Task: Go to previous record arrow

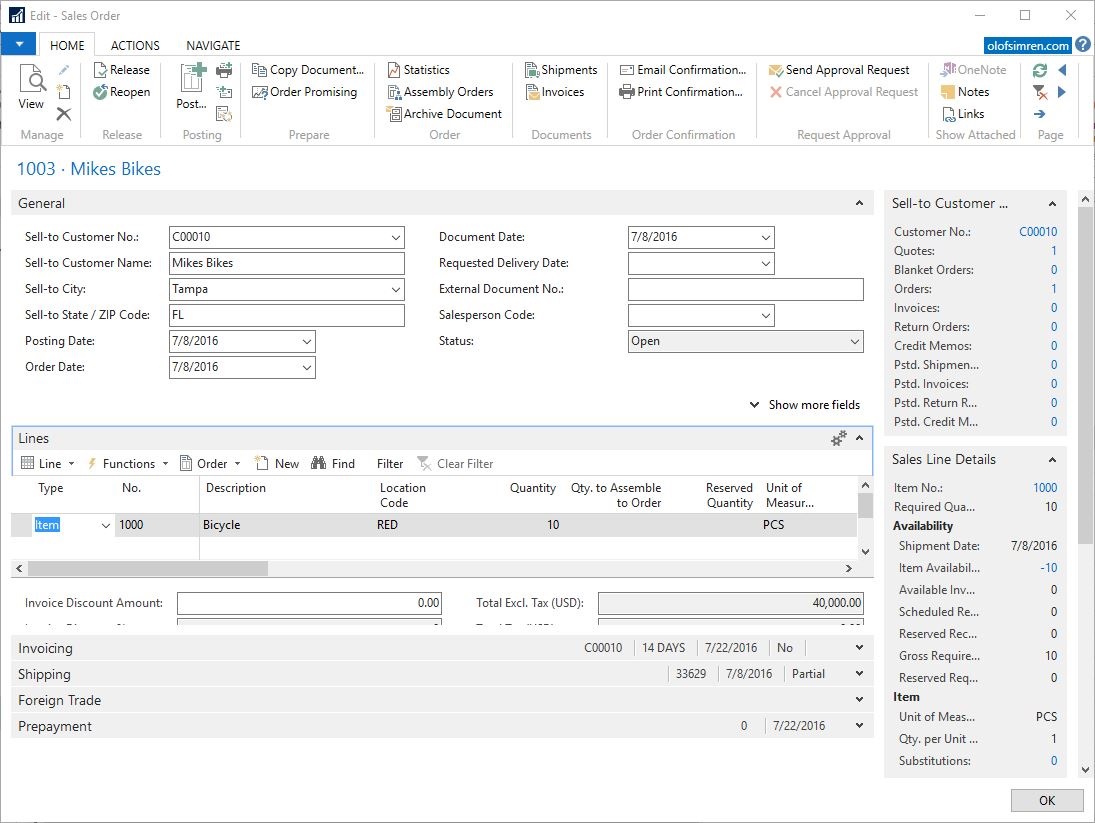Action: pos(1062,70)
